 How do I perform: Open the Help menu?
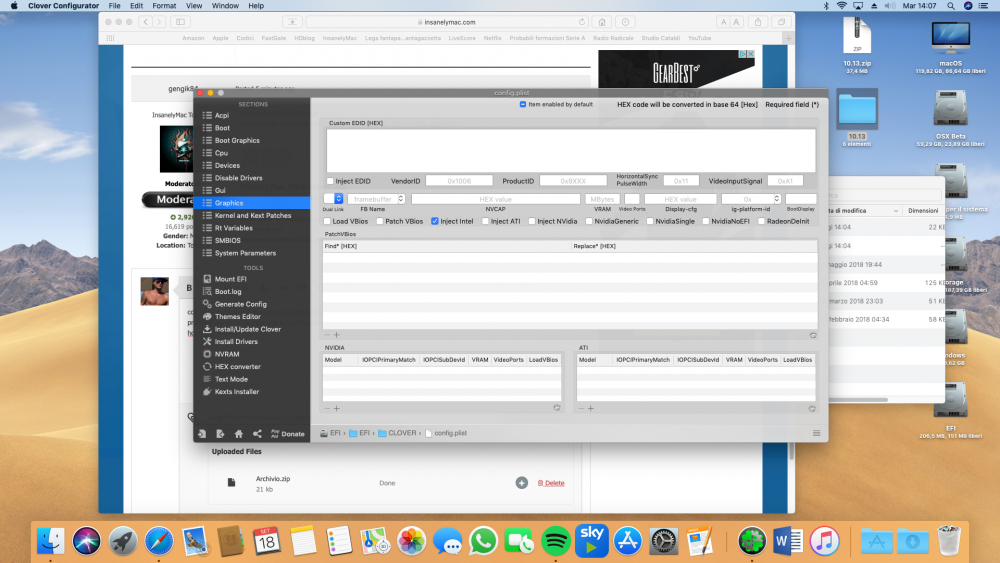click(256, 6)
